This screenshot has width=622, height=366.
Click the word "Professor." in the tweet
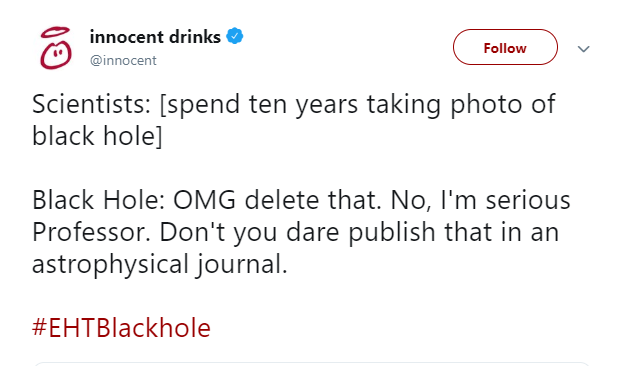(x=92, y=232)
